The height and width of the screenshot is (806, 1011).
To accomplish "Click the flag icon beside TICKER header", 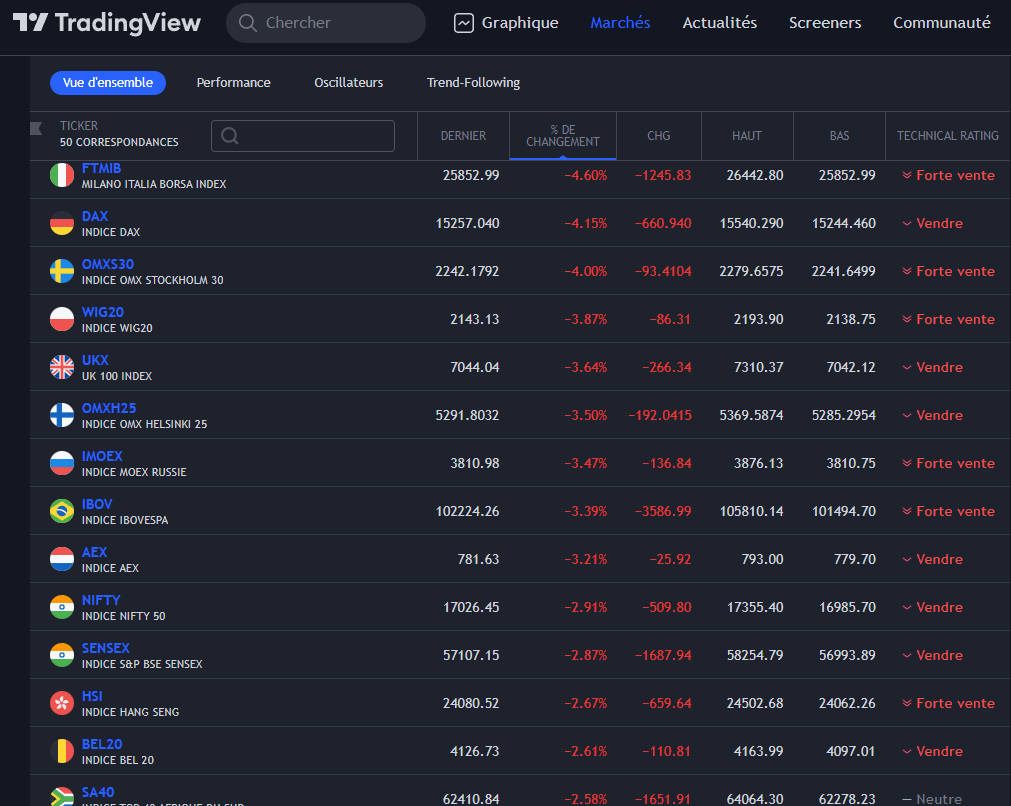I will [36, 128].
